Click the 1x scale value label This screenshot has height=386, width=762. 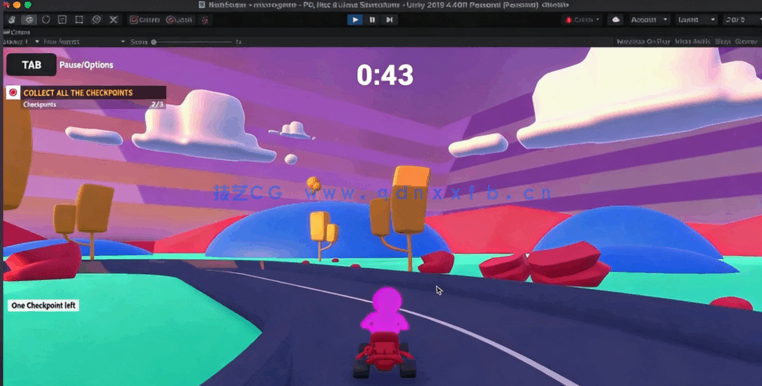[238, 42]
